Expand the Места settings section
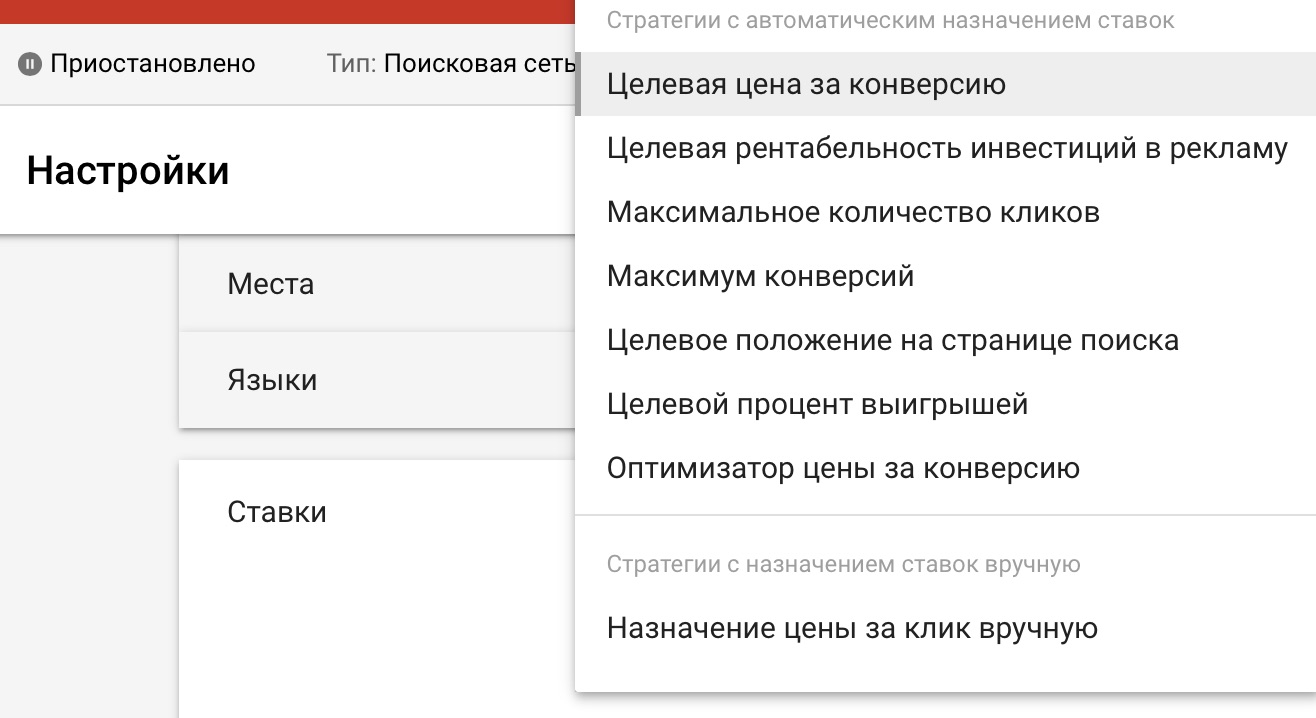1316x718 pixels. [x=271, y=285]
